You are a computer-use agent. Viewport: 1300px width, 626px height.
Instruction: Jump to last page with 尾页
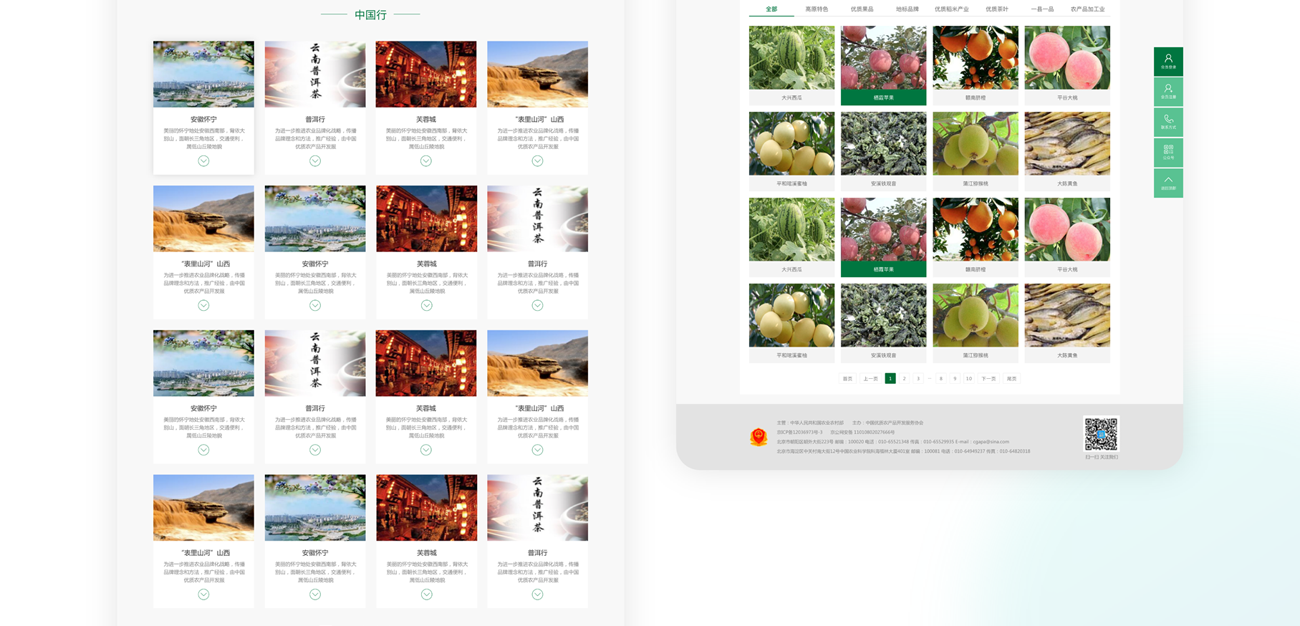coord(1011,379)
